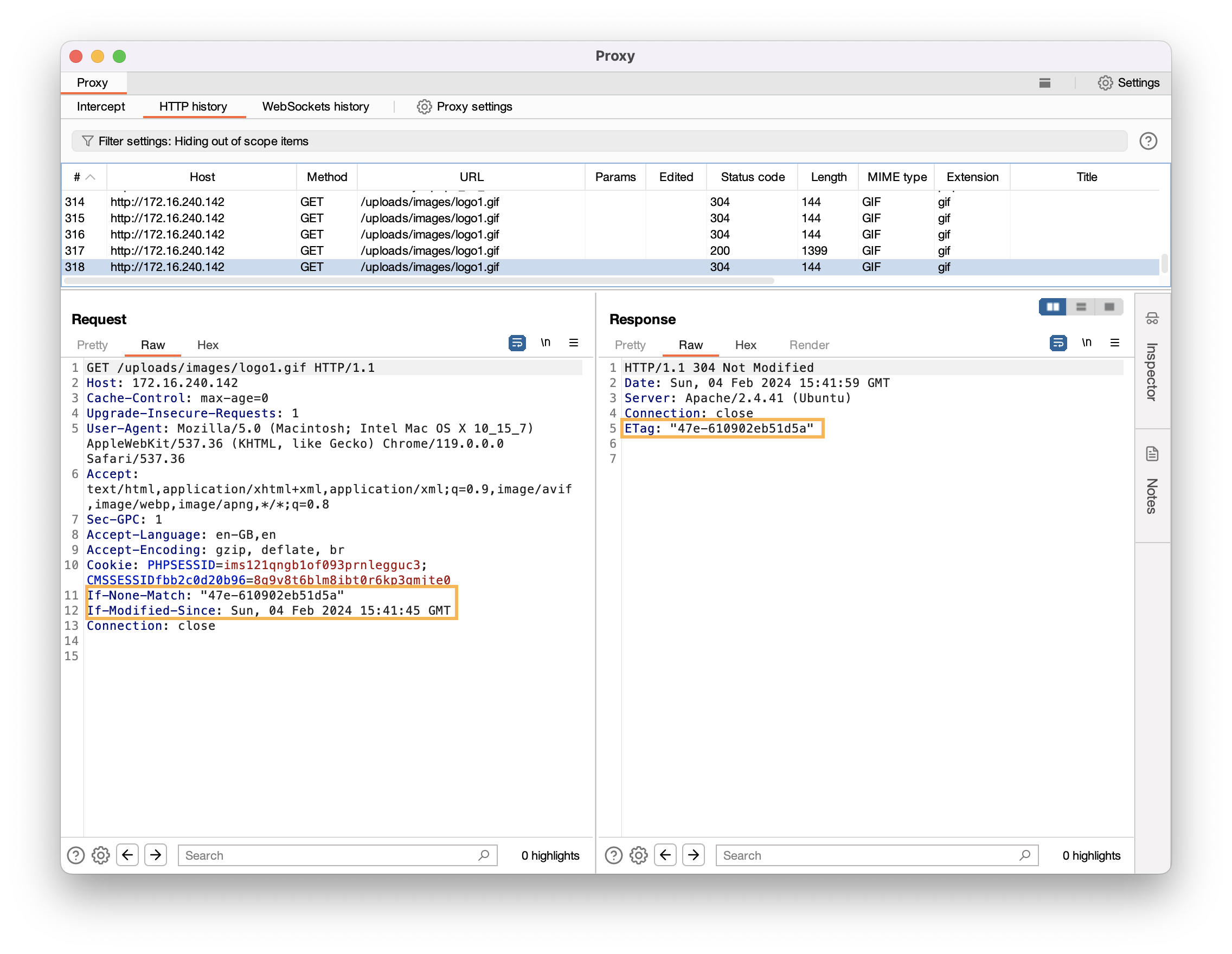Viewport: 1232px width, 954px height.
Task: Select history row 316
Action: pyautogui.click(x=611, y=235)
